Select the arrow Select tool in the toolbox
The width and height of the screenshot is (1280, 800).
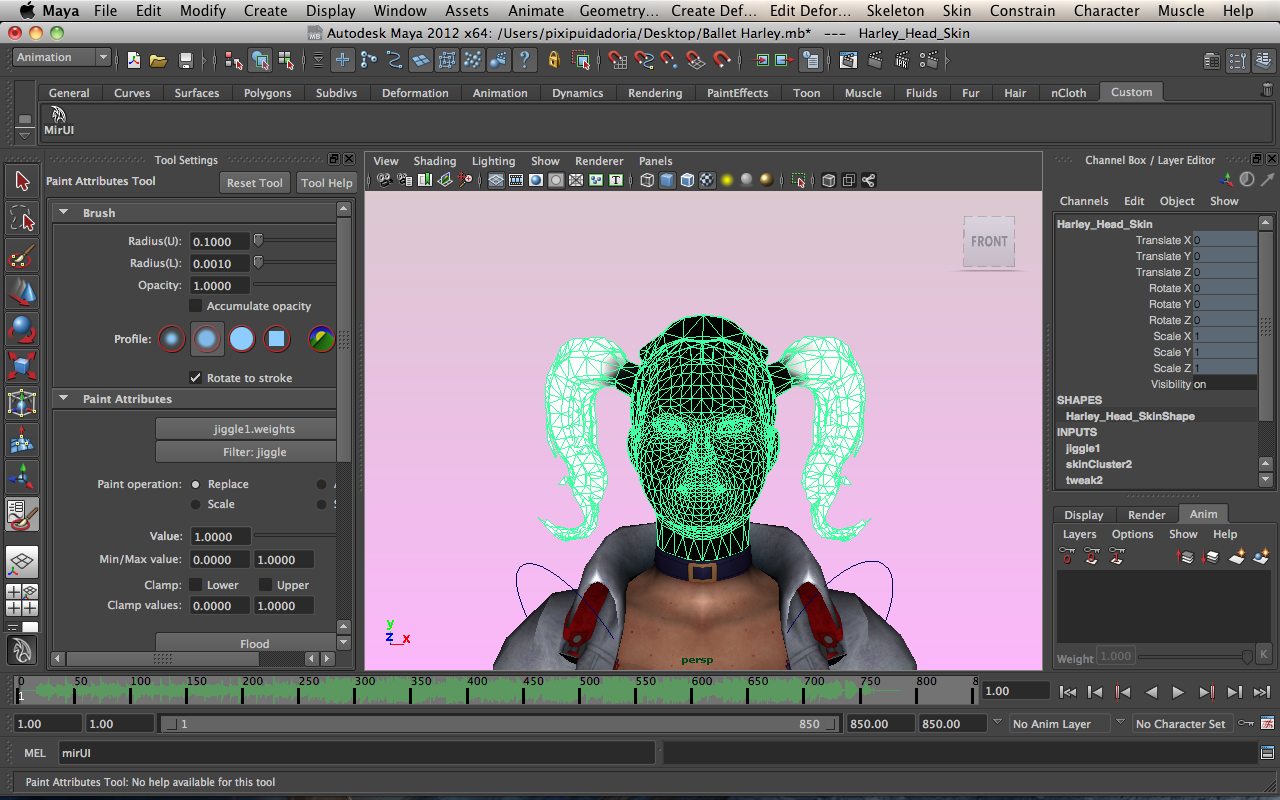22,181
